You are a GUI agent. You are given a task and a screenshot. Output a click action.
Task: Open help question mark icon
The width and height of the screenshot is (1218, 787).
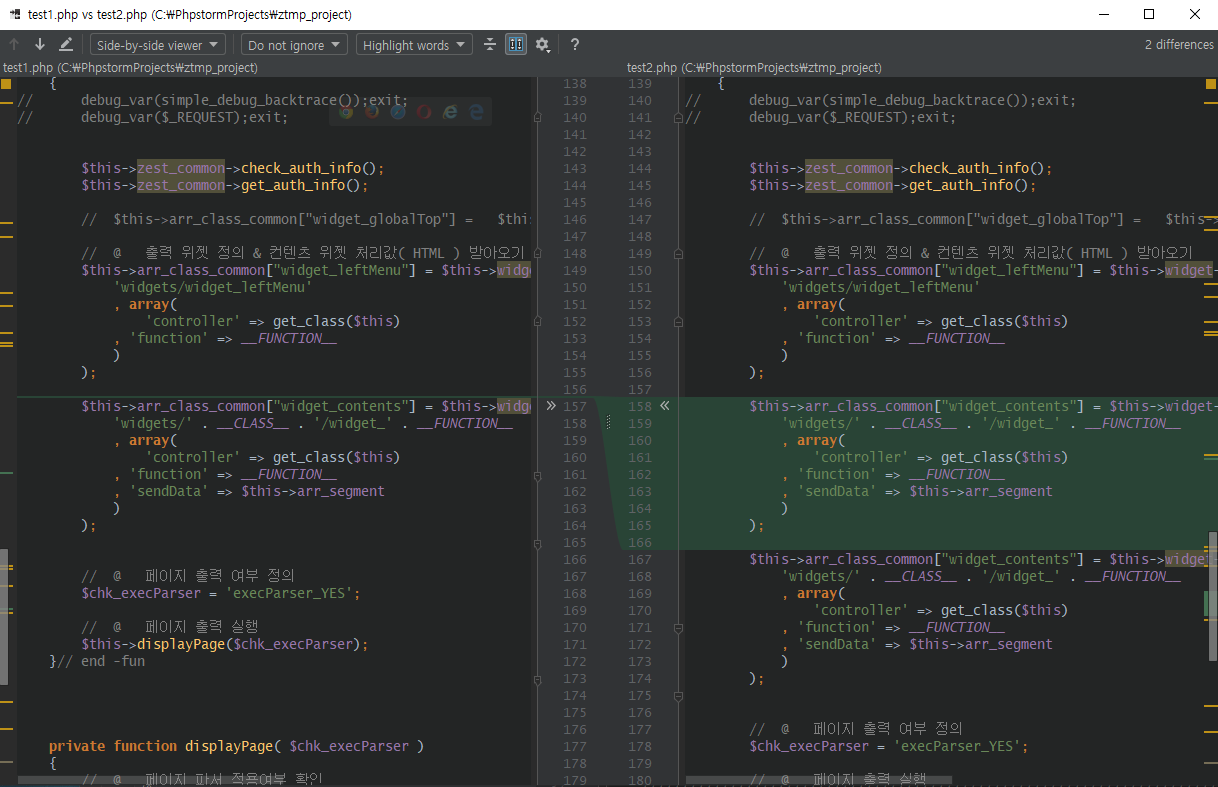click(x=575, y=45)
